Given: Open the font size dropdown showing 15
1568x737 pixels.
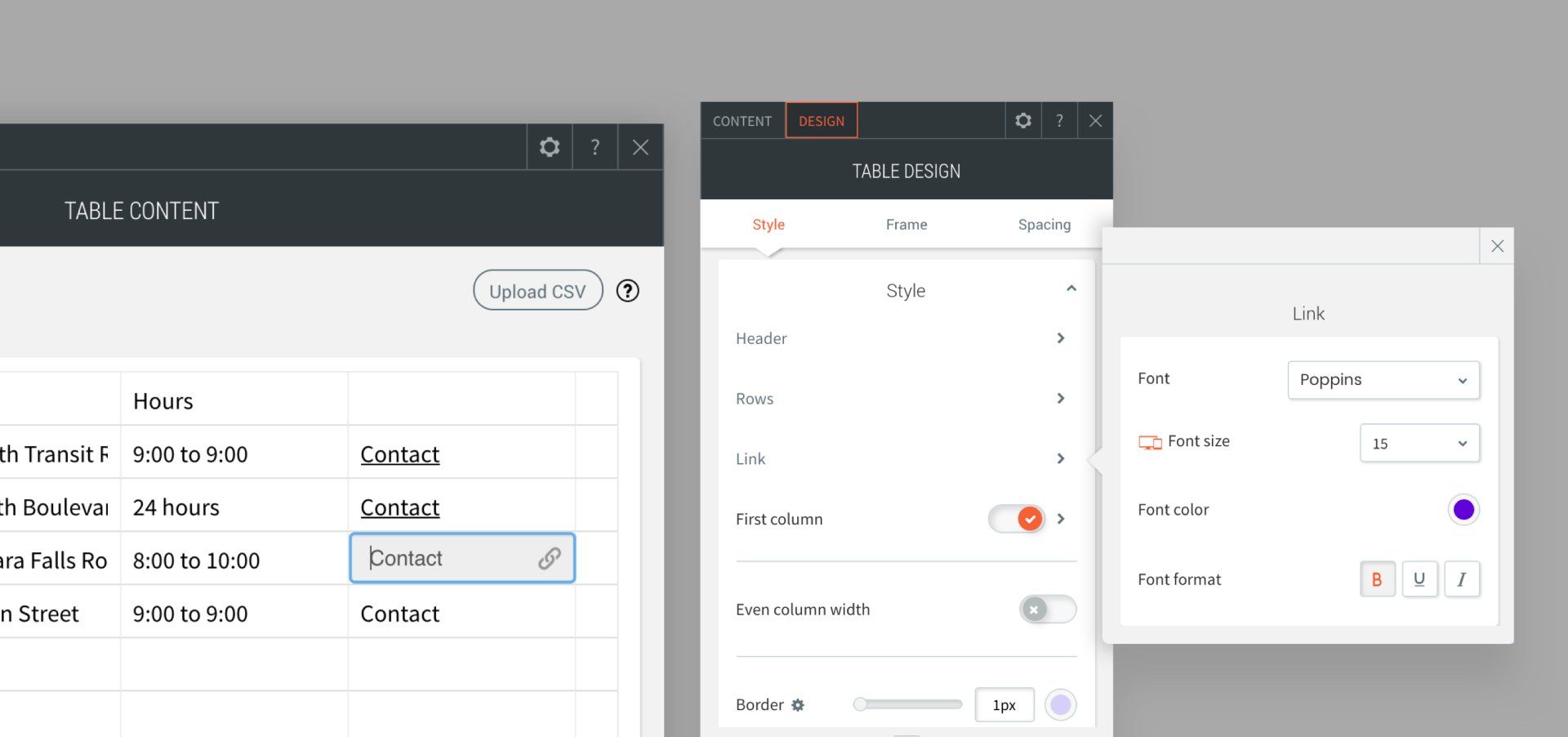Looking at the screenshot, I should coord(1419,443).
